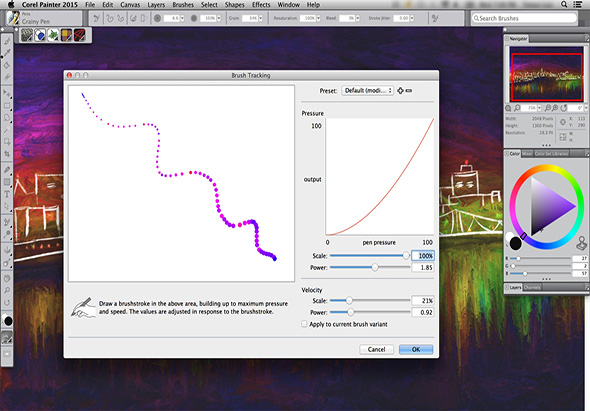
Task: Click the Pressure Scale 100% field
Action: pos(423,256)
